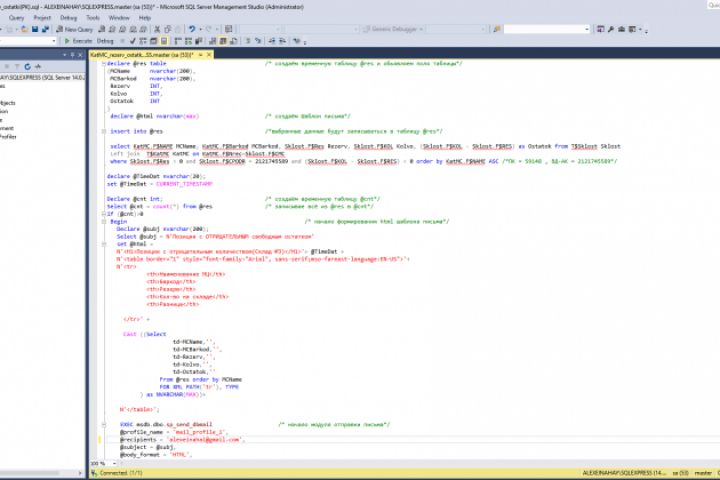Open the Window menu
This screenshot has height=480, width=720.
pos(118,17)
